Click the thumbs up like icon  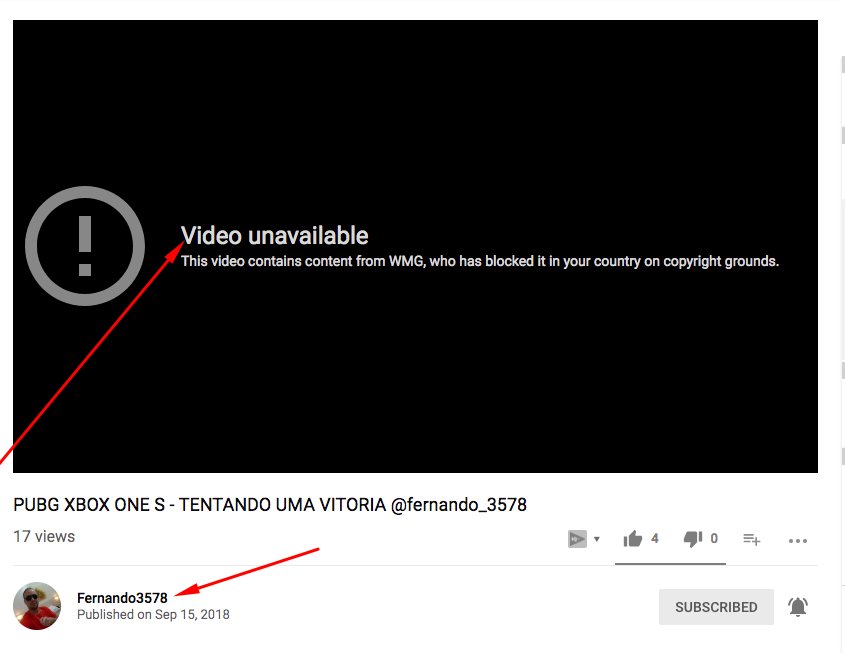tap(633, 539)
